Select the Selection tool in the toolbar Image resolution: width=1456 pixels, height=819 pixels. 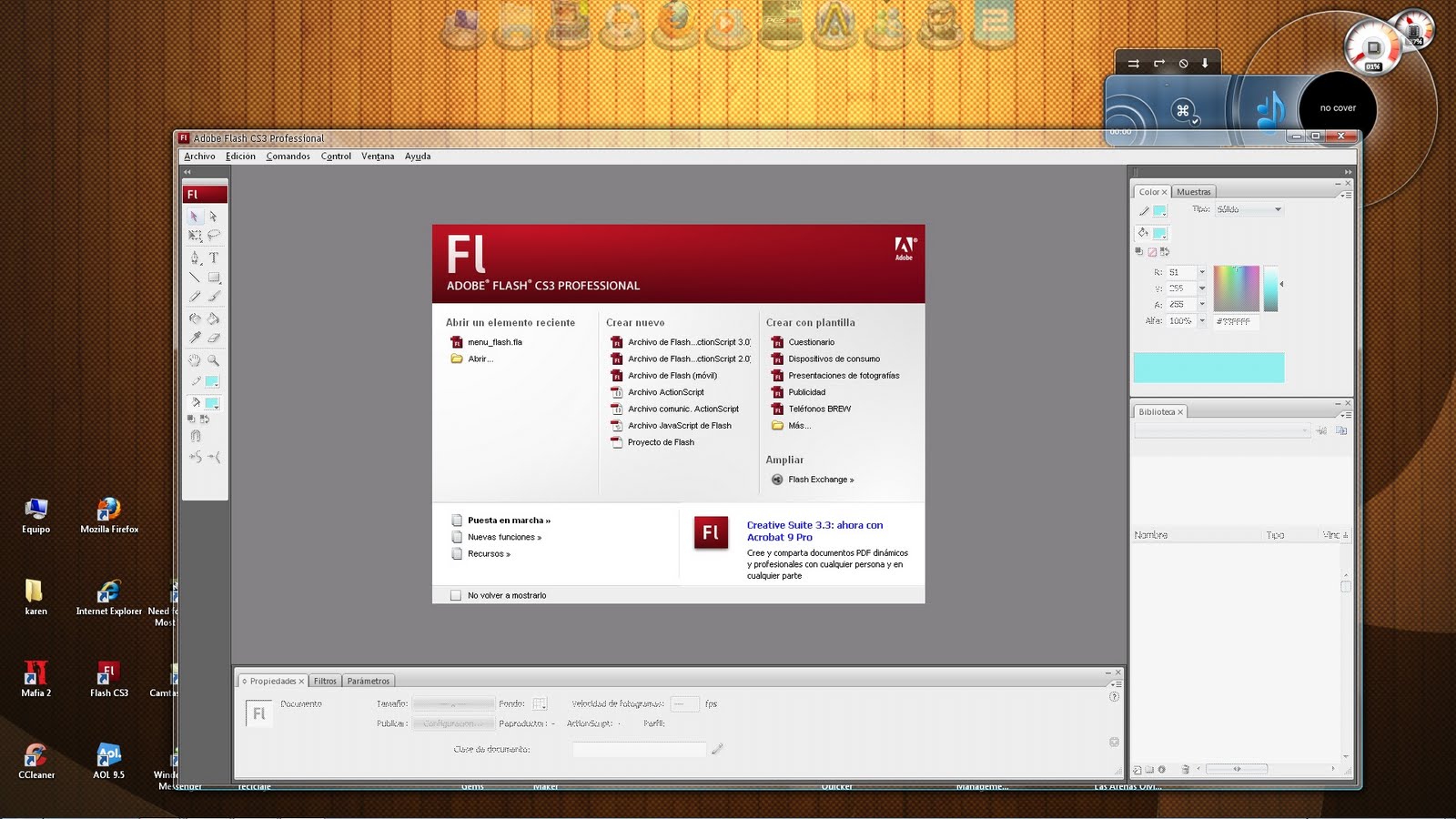coord(195,217)
